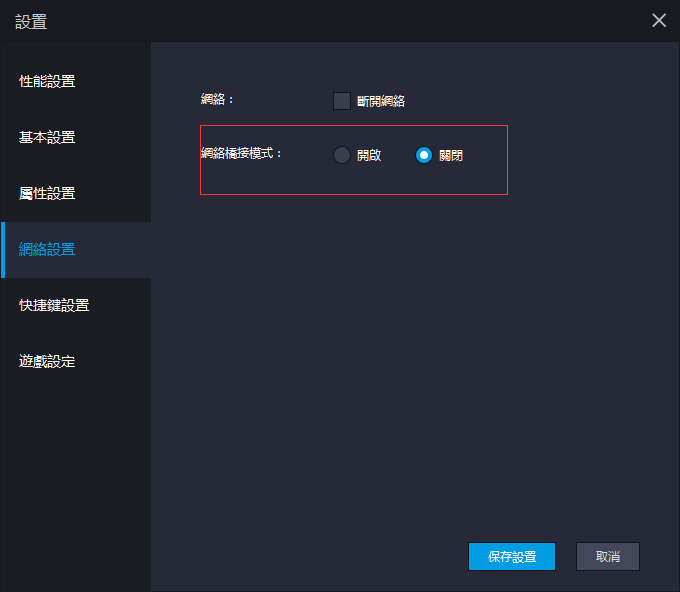The image size is (680, 592).
Task: Click the 關閉 text beside the radio
Action: (x=451, y=156)
